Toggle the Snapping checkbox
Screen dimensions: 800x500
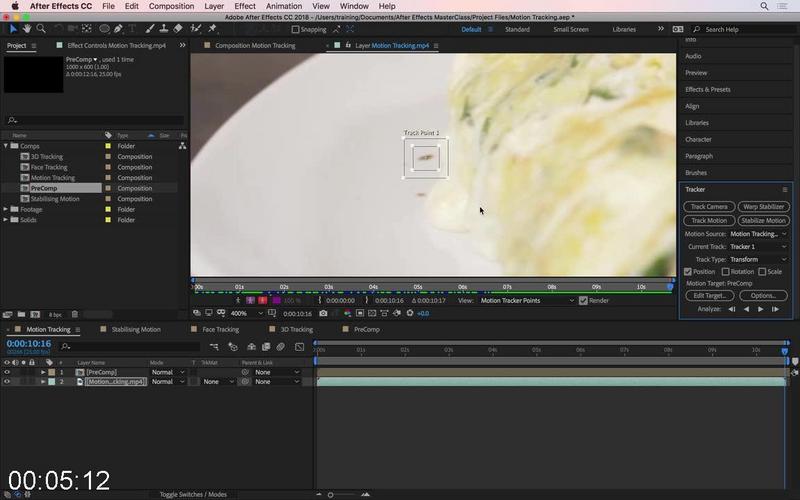pos(295,30)
